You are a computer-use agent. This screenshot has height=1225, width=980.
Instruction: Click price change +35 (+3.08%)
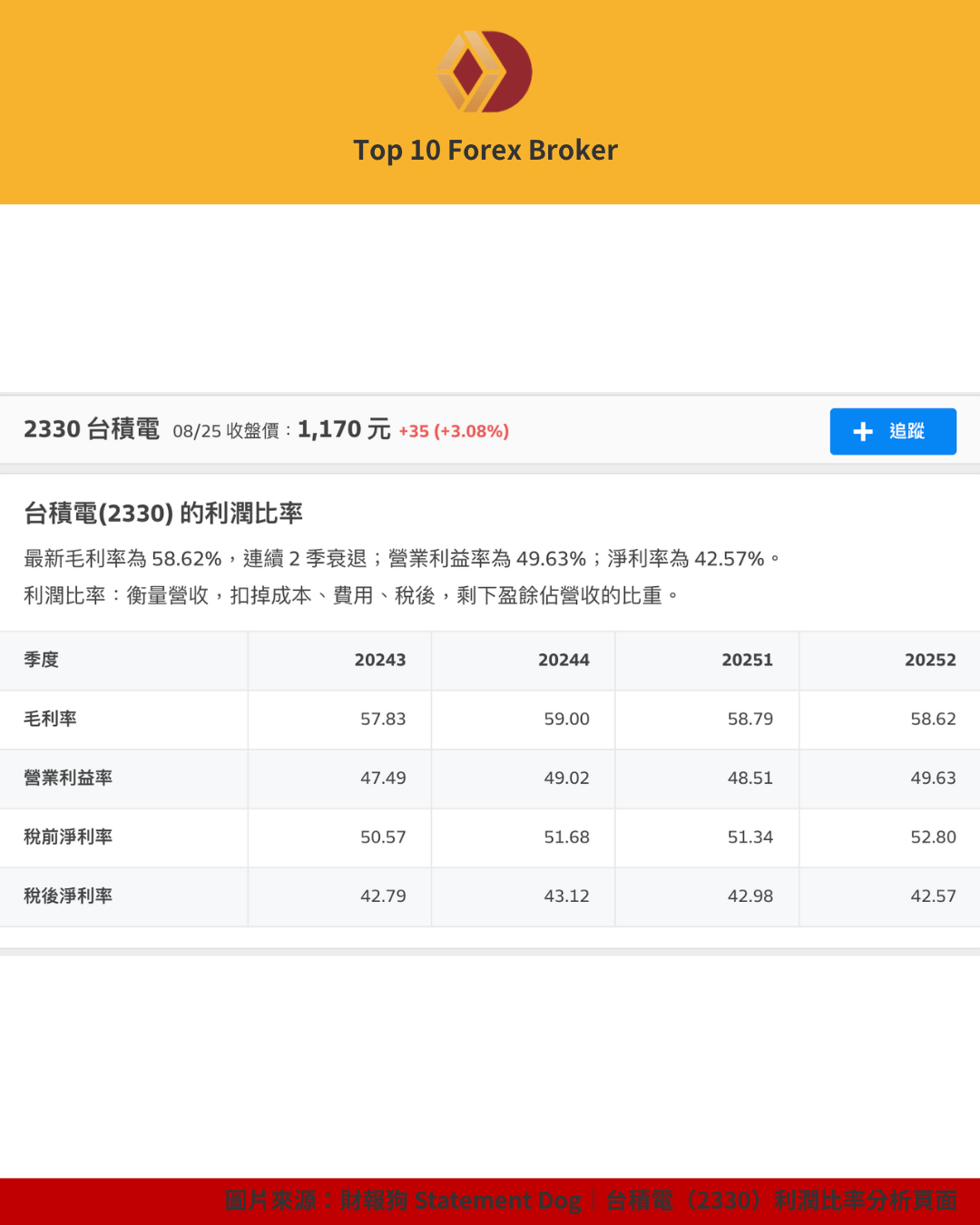pos(454,431)
